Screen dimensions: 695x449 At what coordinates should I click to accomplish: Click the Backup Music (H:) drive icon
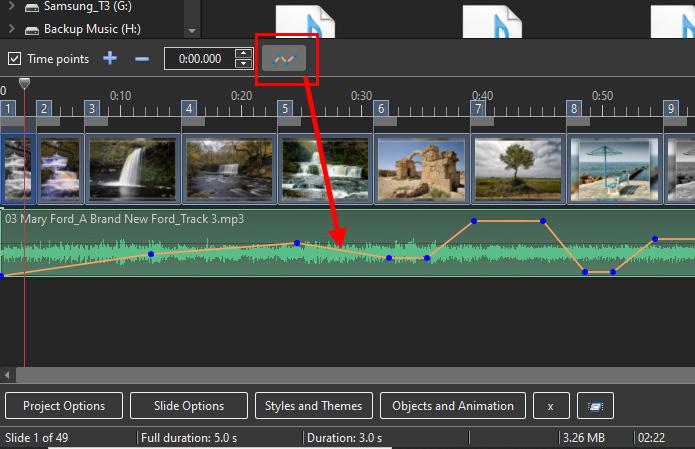tap(31, 29)
